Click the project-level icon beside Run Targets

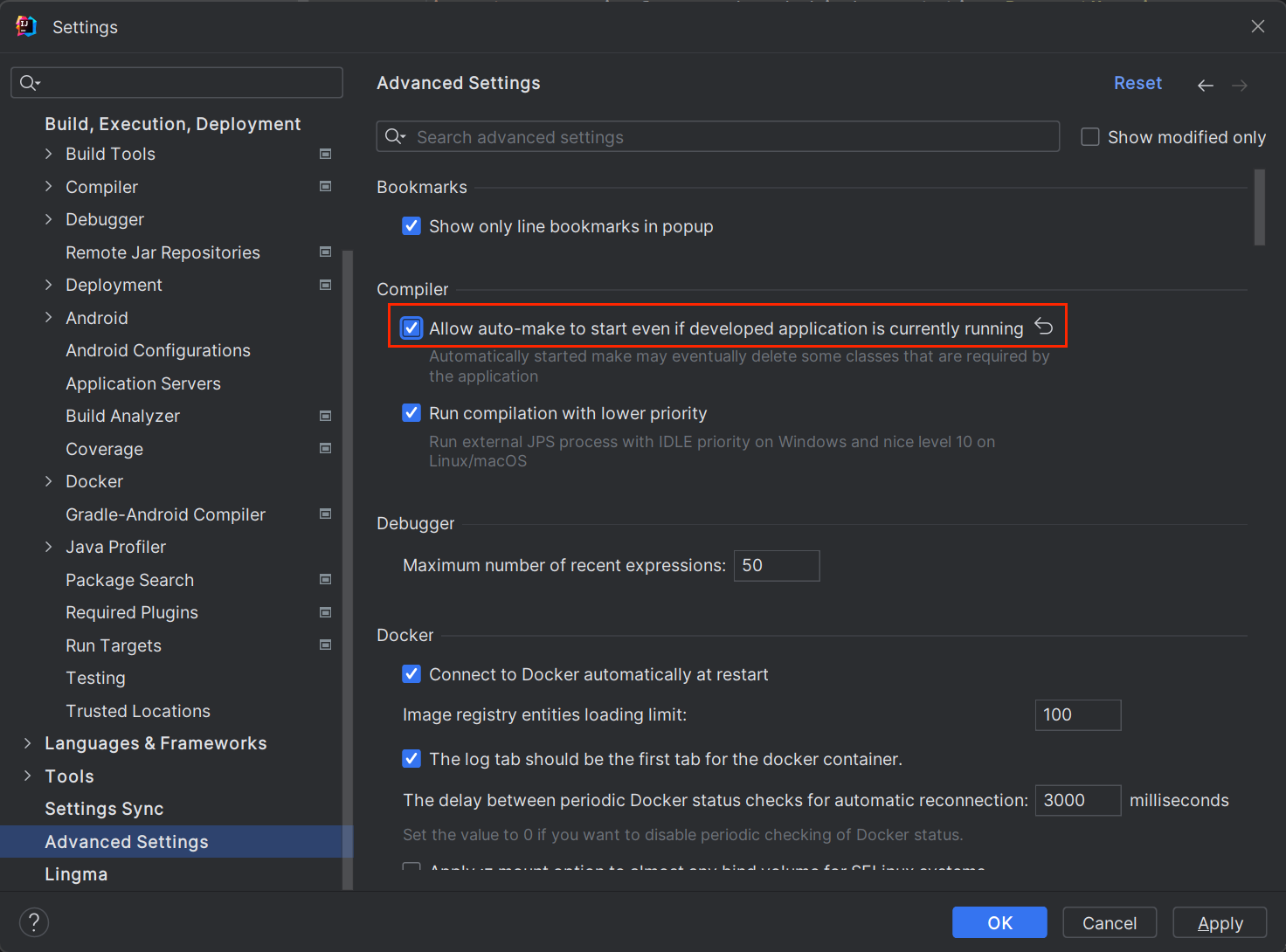click(x=325, y=645)
